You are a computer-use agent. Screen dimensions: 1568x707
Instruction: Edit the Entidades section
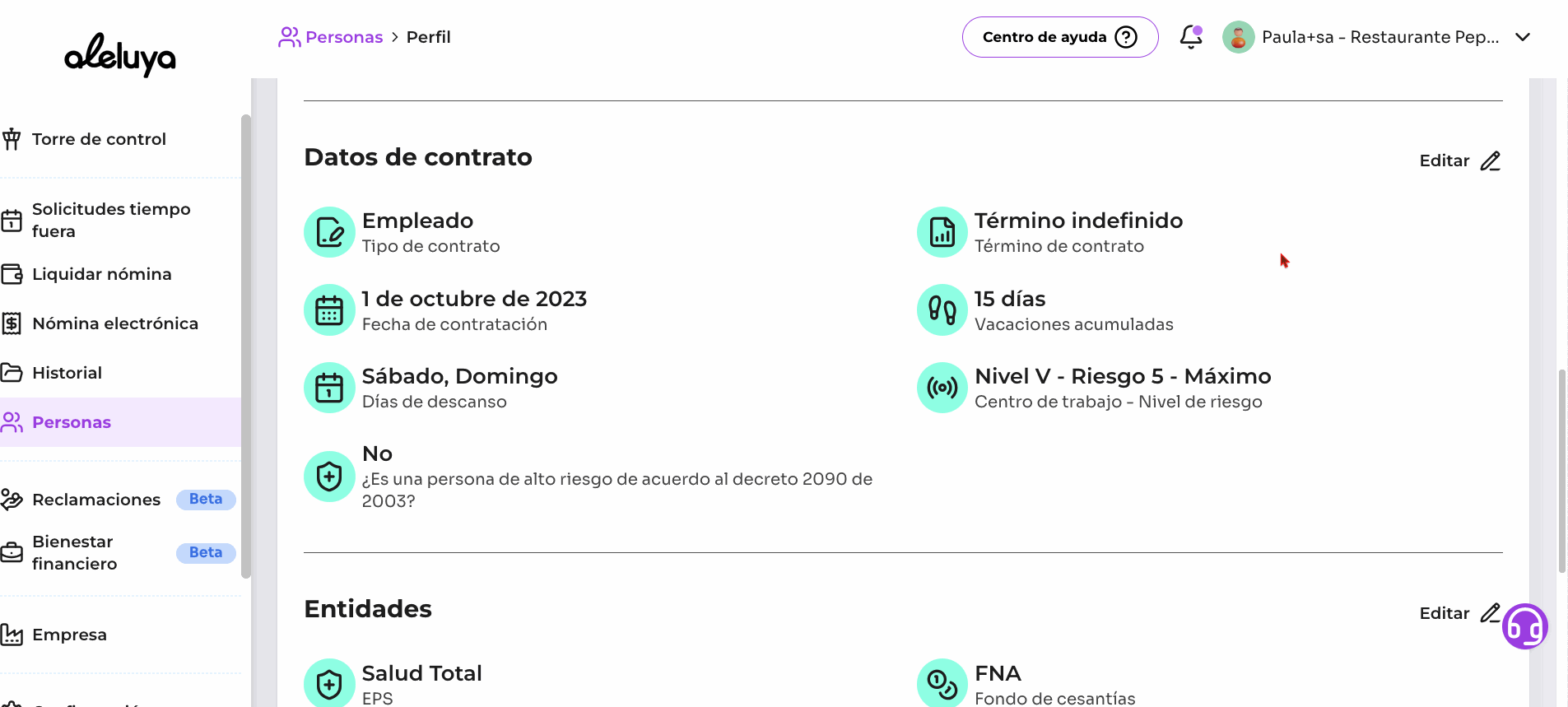(x=1458, y=613)
